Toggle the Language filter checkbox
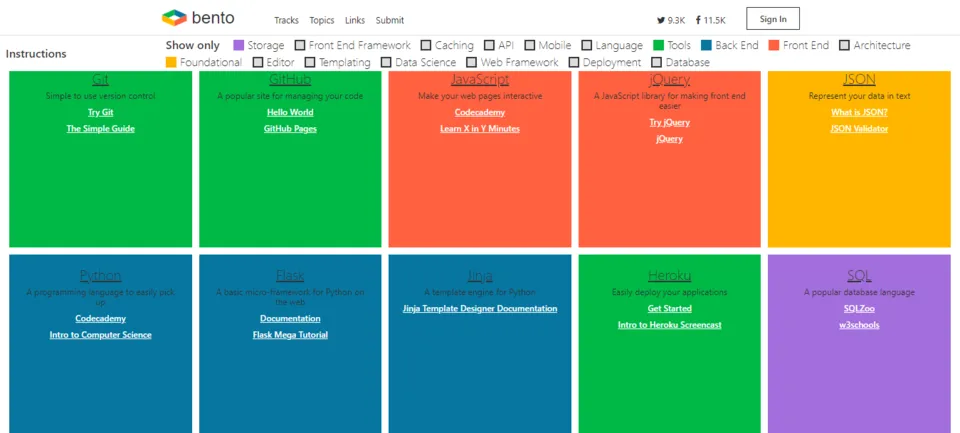The width and height of the screenshot is (960, 433). click(587, 45)
